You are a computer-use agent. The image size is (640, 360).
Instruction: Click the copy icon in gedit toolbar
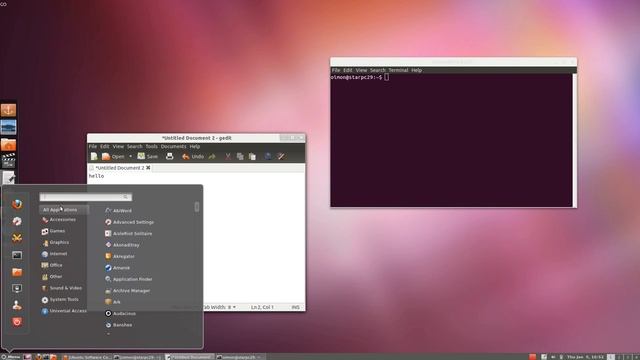pos(240,156)
